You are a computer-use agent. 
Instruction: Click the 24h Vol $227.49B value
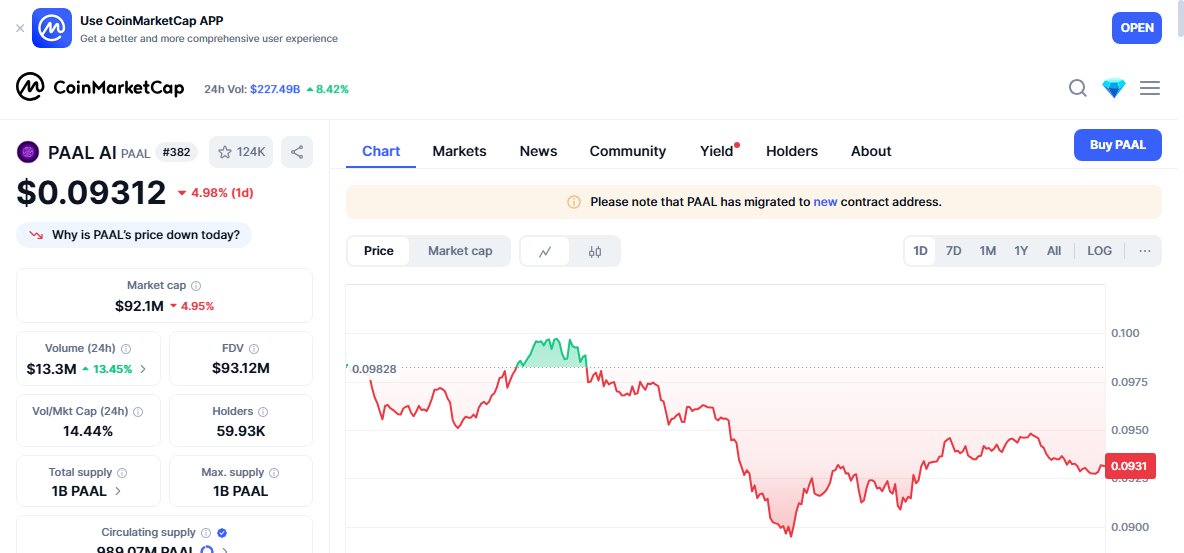(x=275, y=89)
